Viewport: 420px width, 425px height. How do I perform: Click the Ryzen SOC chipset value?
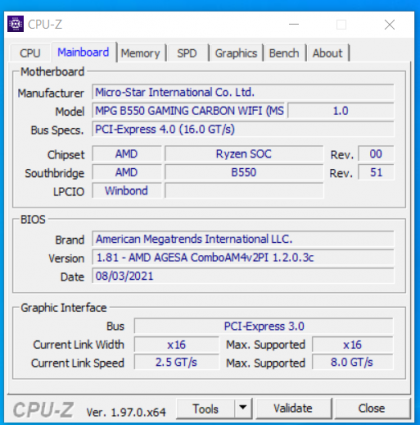244,154
